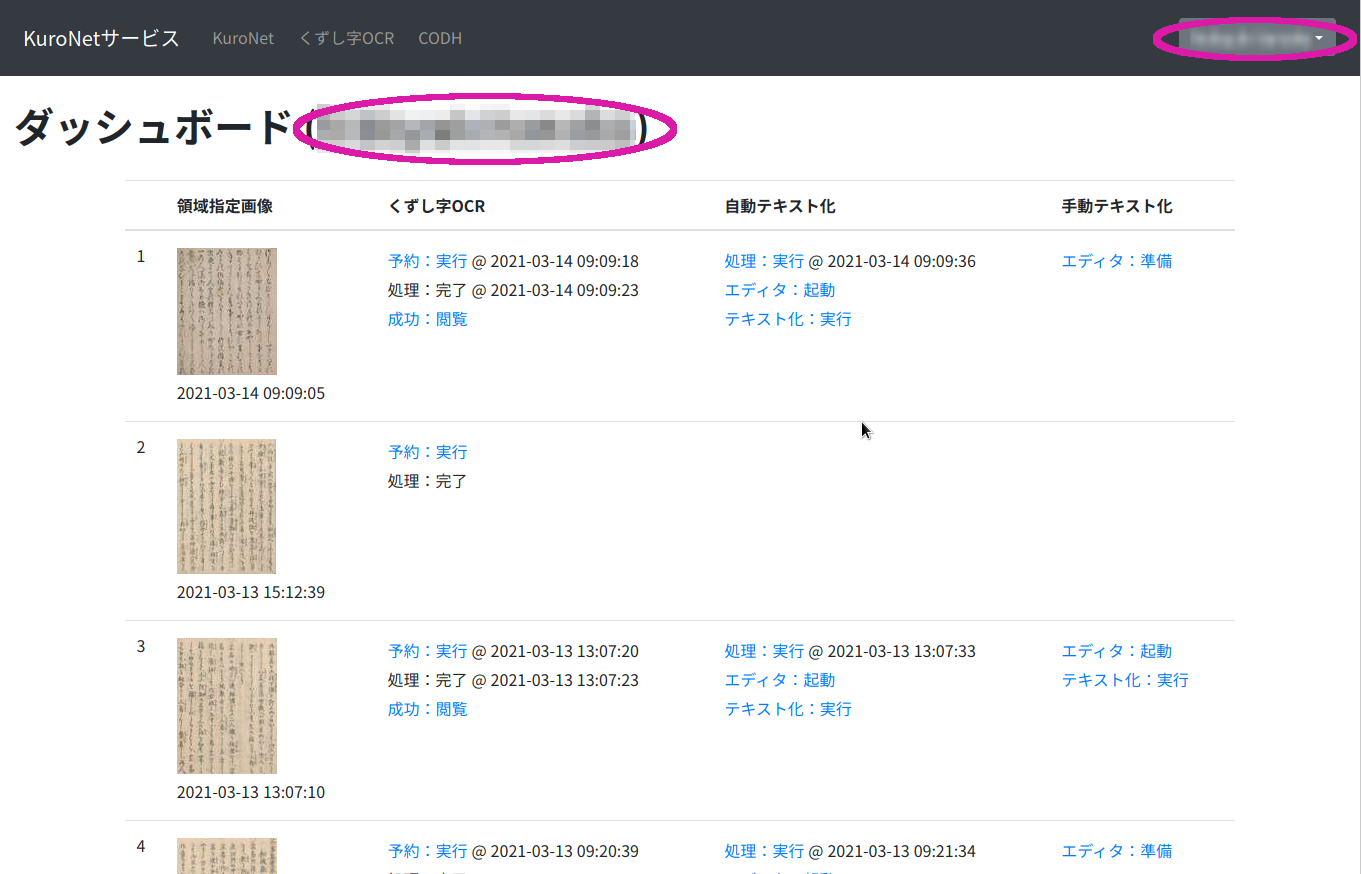This screenshot has width=1361, height=874.
Task: Open the KuroNetサービス brand link
Action: click(x=101, y=38)
